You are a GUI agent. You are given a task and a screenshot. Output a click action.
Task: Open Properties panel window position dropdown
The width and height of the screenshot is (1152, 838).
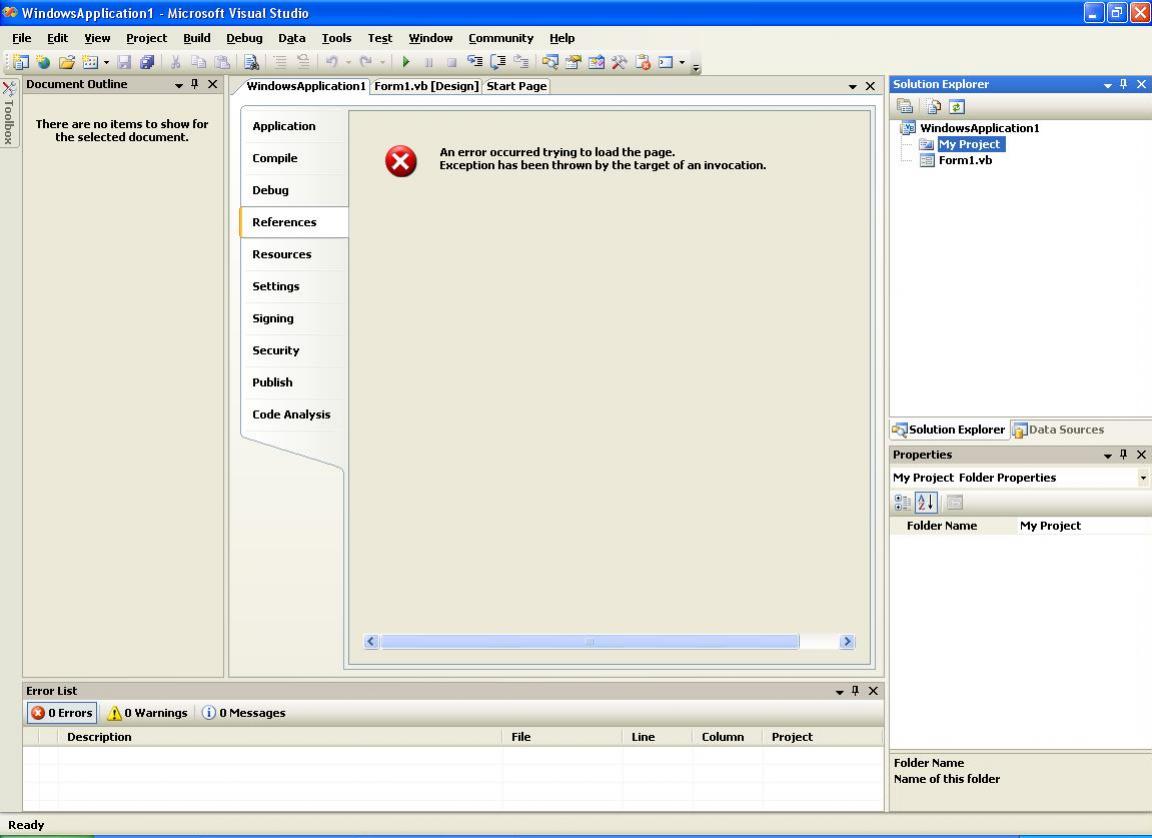[1107, 455]
